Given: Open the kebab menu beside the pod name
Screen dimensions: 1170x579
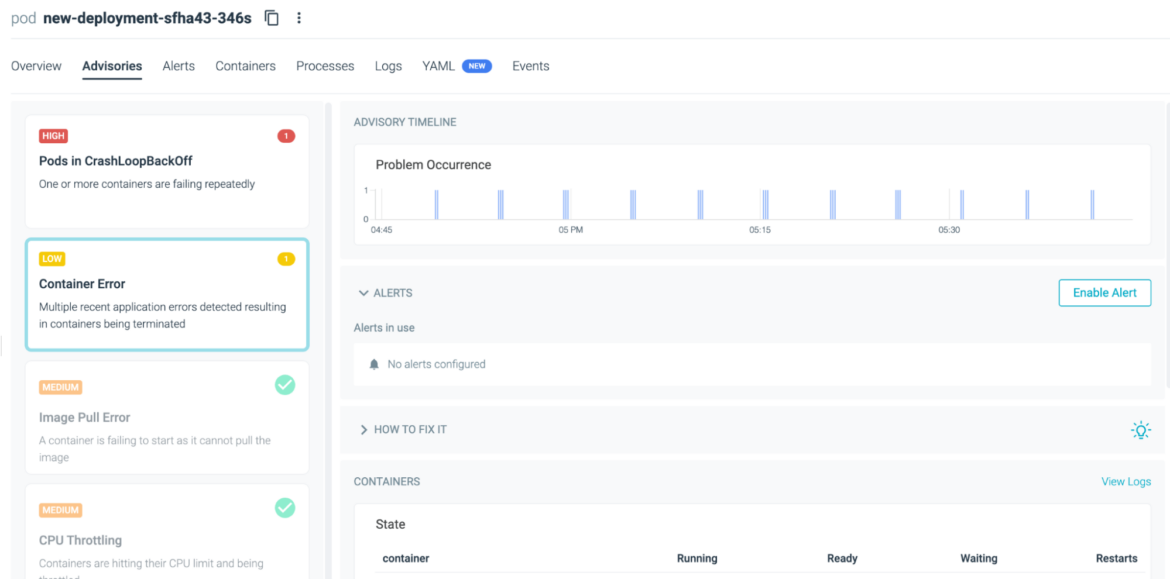Looking at the screenshot, I should click(x=298, y=17).
